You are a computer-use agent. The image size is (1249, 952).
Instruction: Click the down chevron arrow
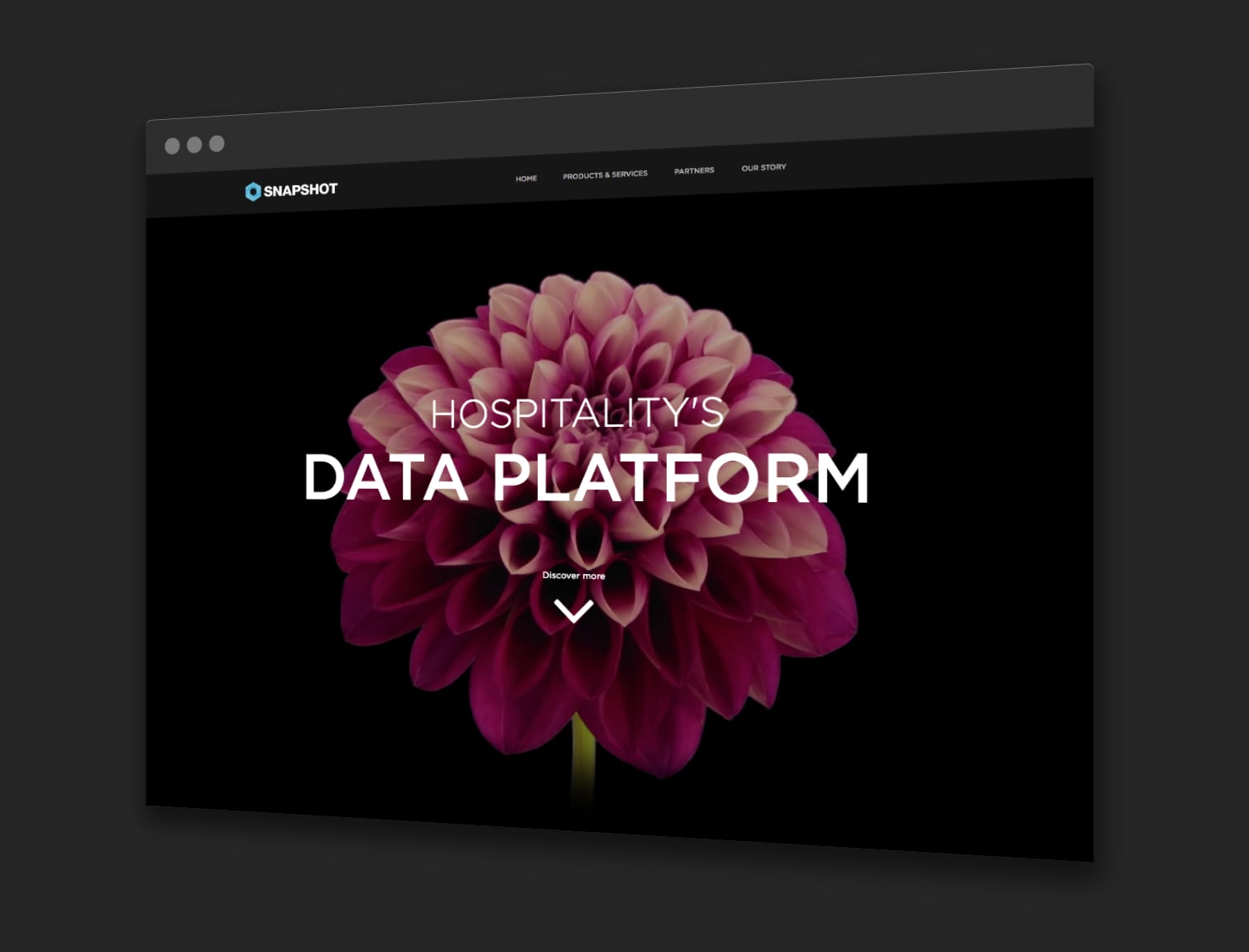(573, 611)
